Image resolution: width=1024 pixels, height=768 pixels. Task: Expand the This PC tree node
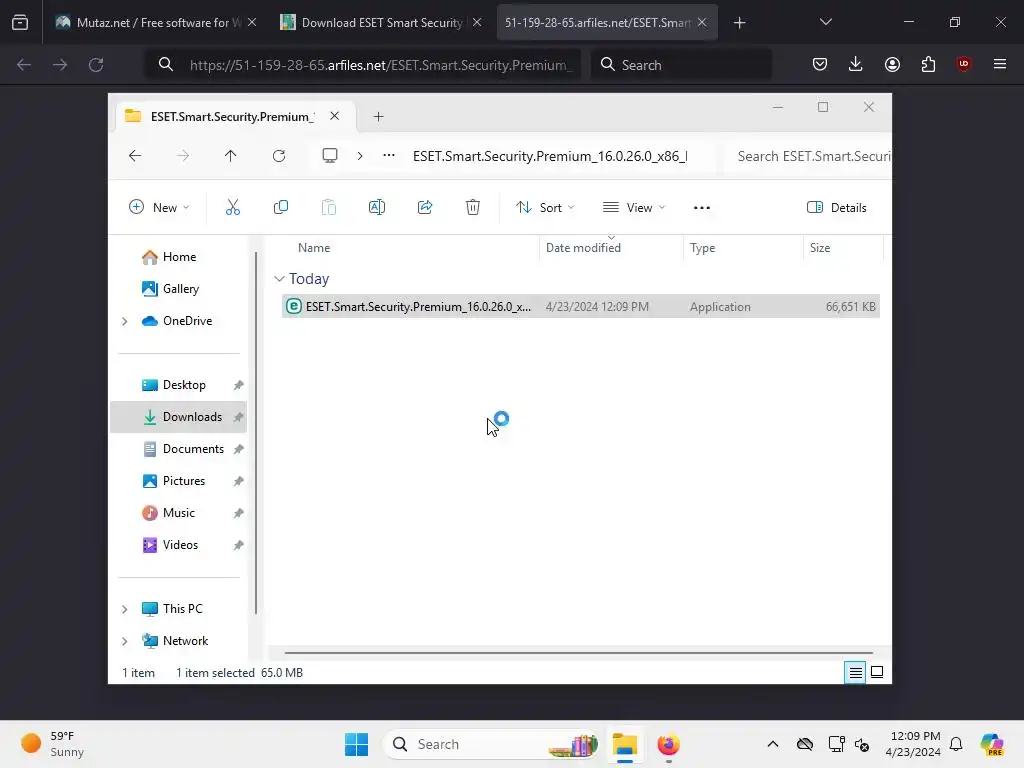(x=125, y=609)
